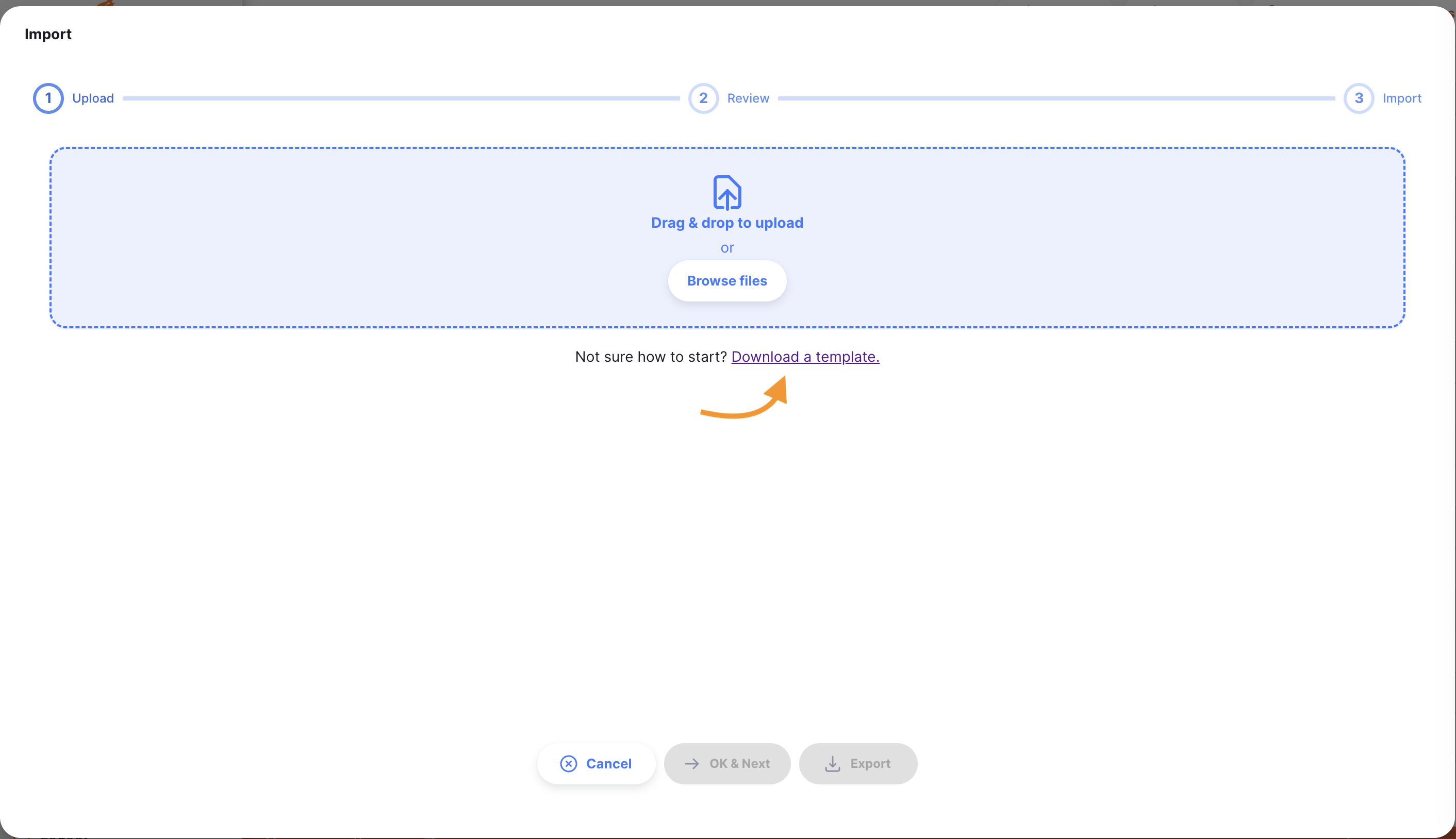
Task: Open the Download a template link
Action: [x=805, y=357]
